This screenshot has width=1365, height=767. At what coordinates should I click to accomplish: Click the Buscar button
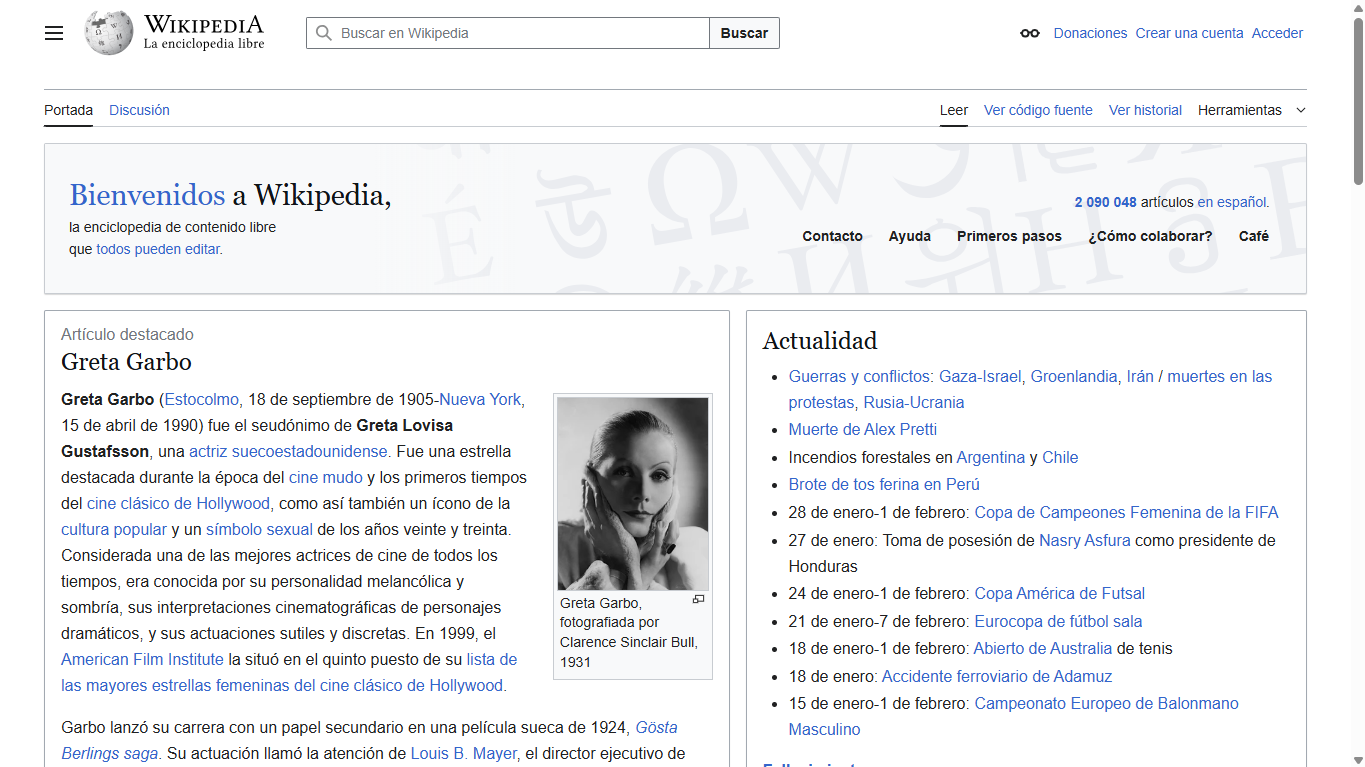click(744, 33)
